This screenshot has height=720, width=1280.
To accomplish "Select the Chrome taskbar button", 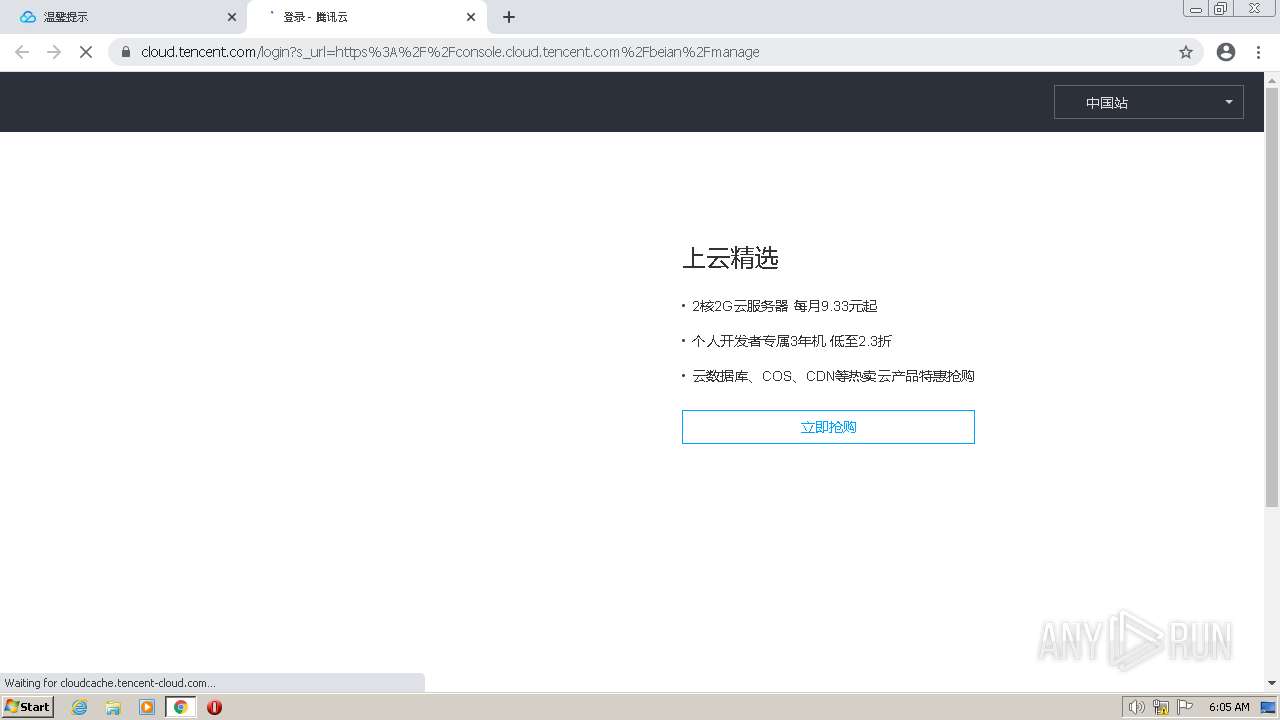I will click(180, 707).
